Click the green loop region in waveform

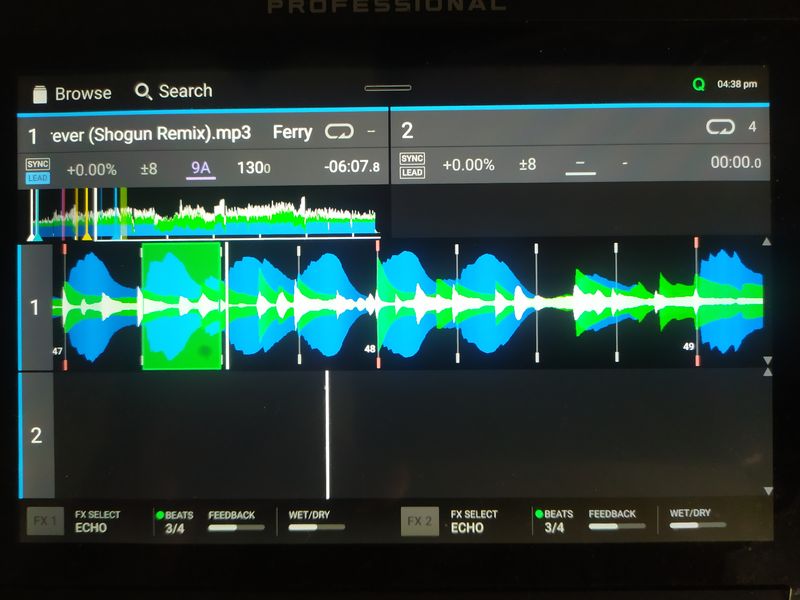point(181,306)
